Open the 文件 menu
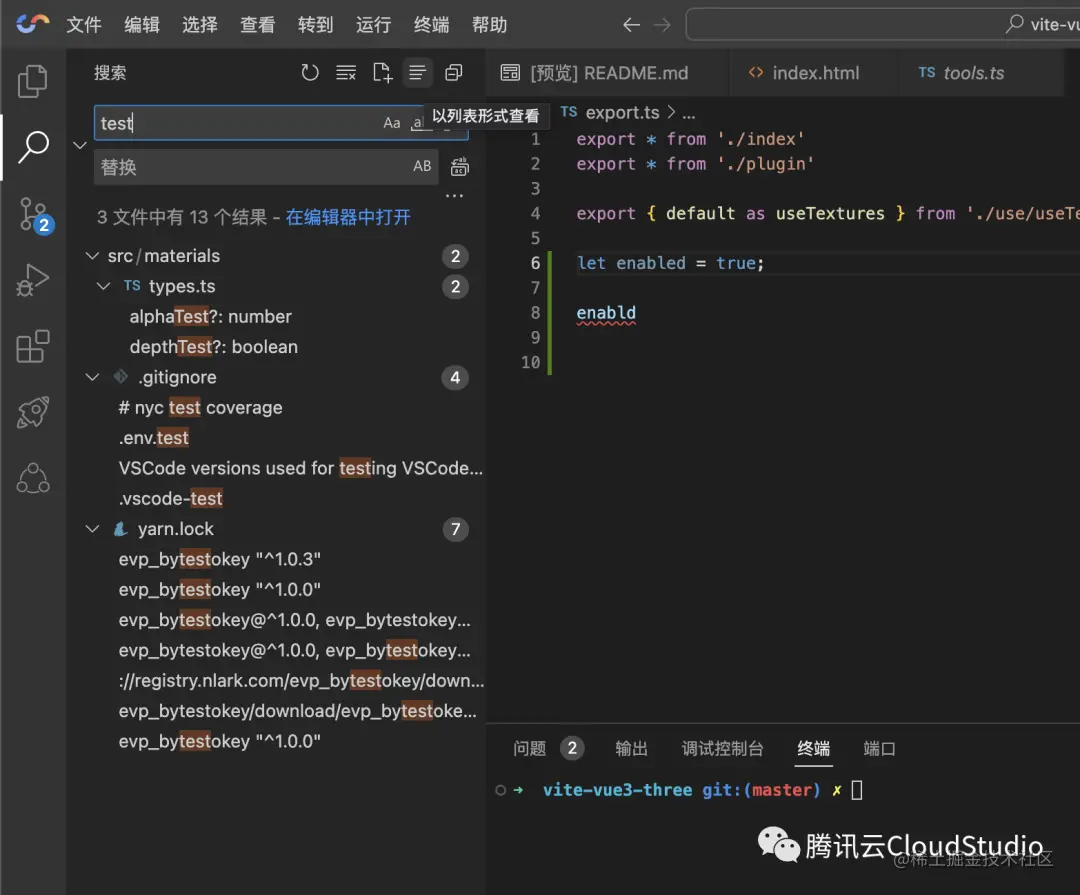The image size is (1080, 895). [84, 25]
